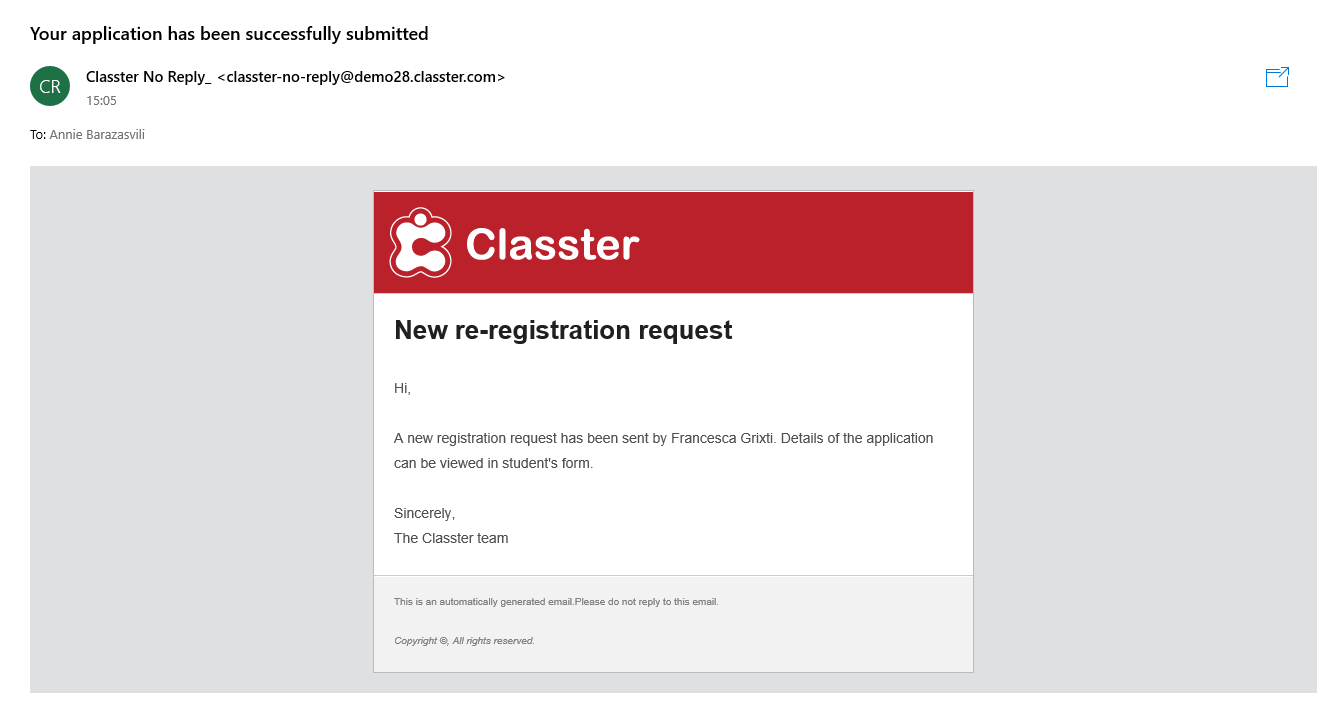This screenshot has width=1327, height=705.
Task: Click the classter-no-reply@demo28.classter.com address
Action: coord(361,77)
